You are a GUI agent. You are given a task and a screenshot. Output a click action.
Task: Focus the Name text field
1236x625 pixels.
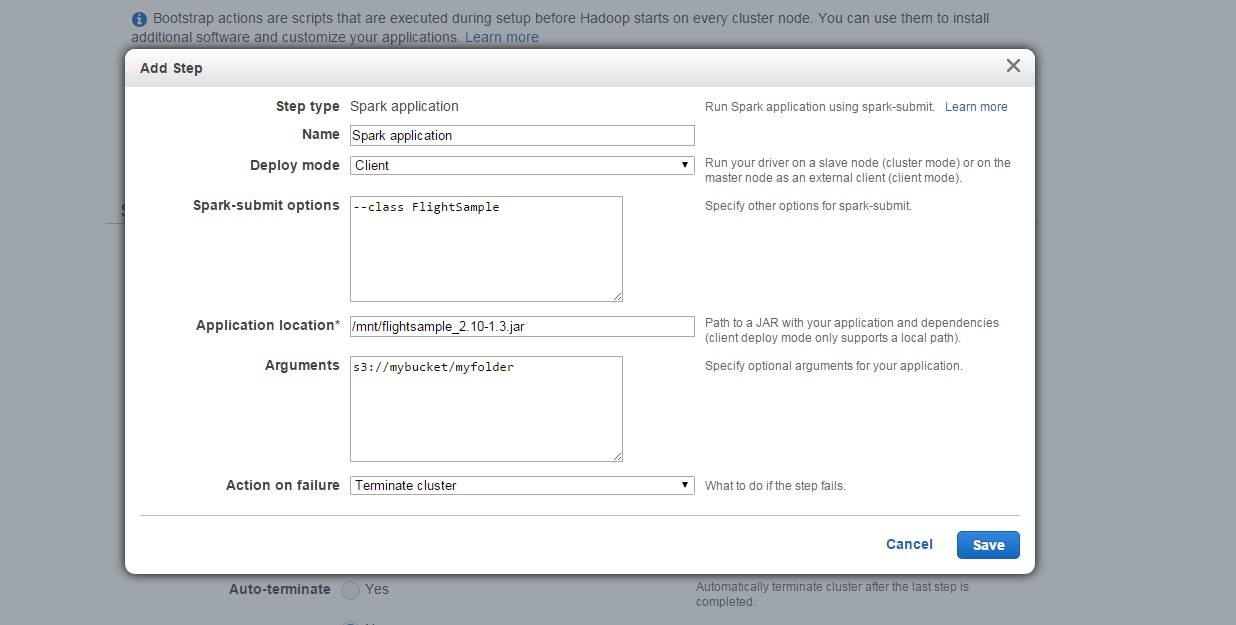pos(521,135)
